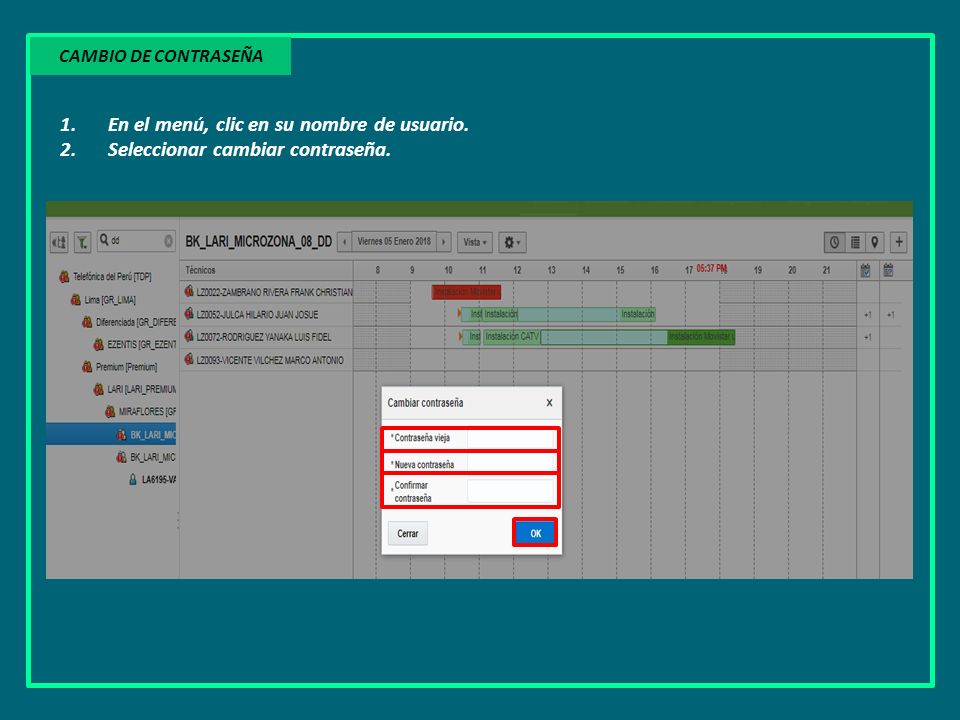This screenshot has height=720, width=960.
Task: Click the group icon beside MIRAFLORES
Action: pos(110,411)
